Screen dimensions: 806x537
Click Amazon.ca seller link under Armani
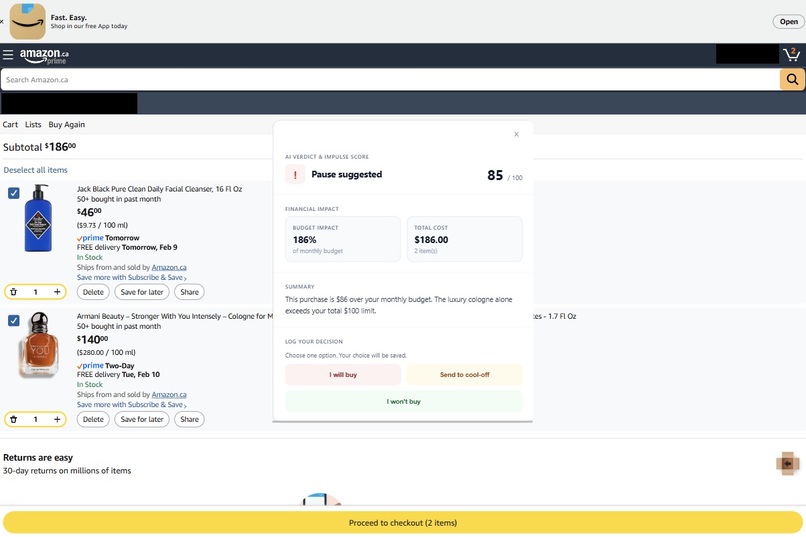[169, 395]
